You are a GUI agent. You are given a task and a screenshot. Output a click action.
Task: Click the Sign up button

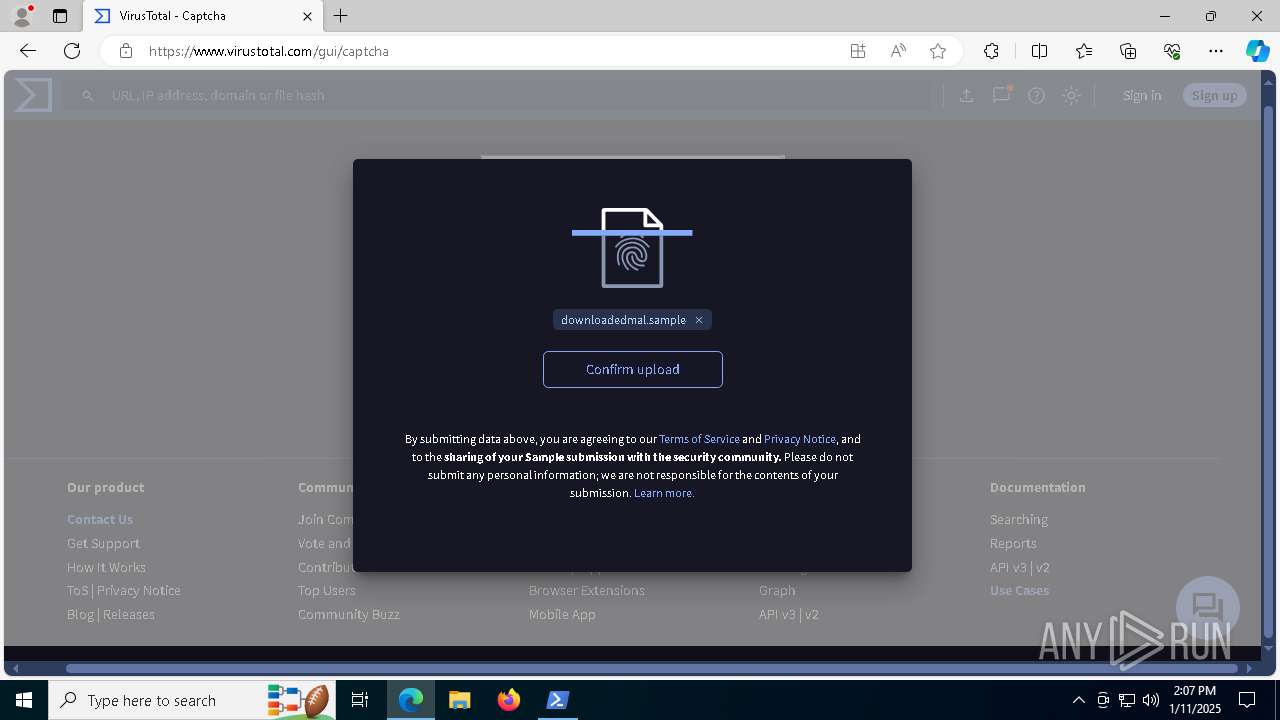click(x=1214, y=95)
